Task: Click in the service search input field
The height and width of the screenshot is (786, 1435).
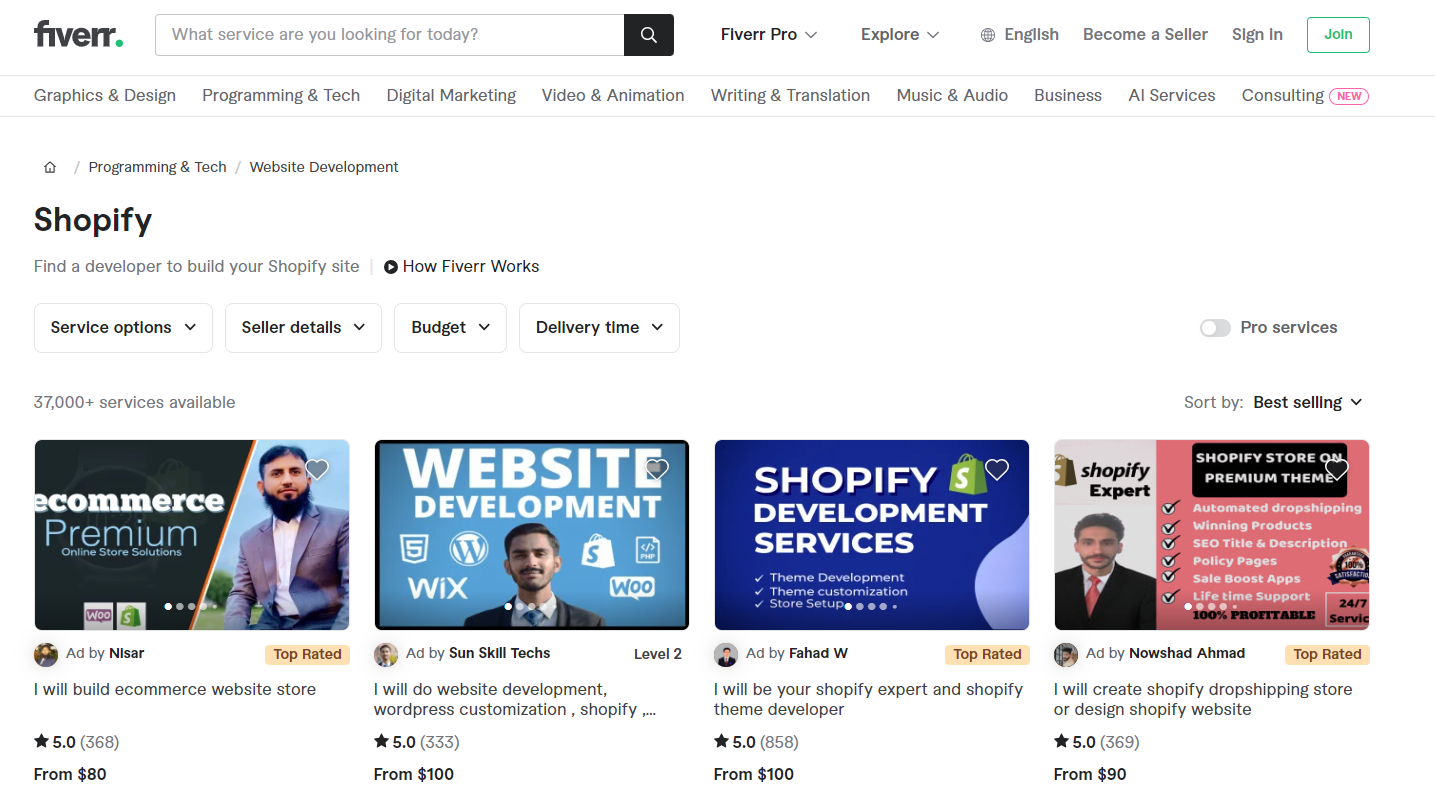Action: pyautogui.click(x=390, y=35)
